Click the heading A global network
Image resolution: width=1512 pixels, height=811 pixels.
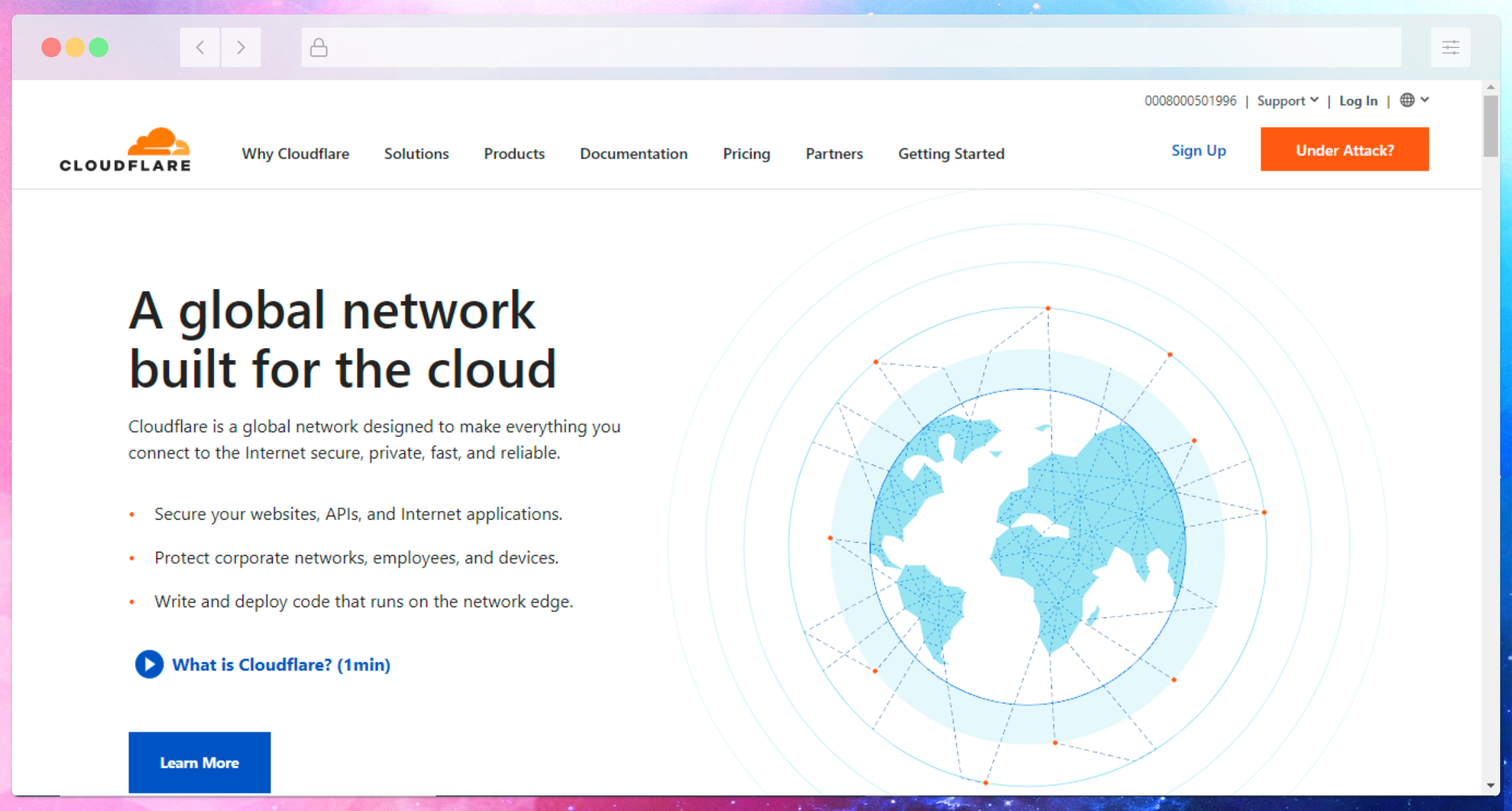[332, 310]
